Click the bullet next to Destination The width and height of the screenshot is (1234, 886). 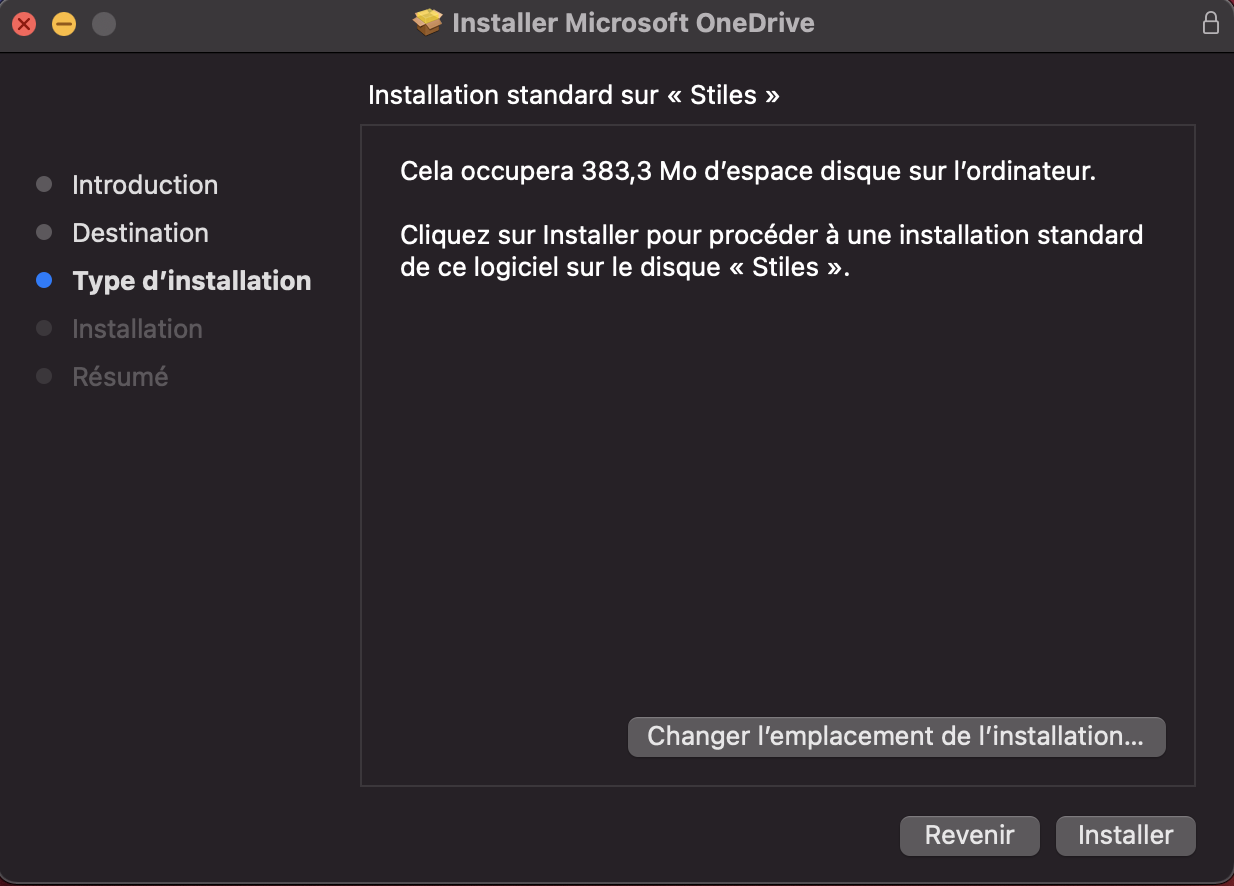coord(44,233)
